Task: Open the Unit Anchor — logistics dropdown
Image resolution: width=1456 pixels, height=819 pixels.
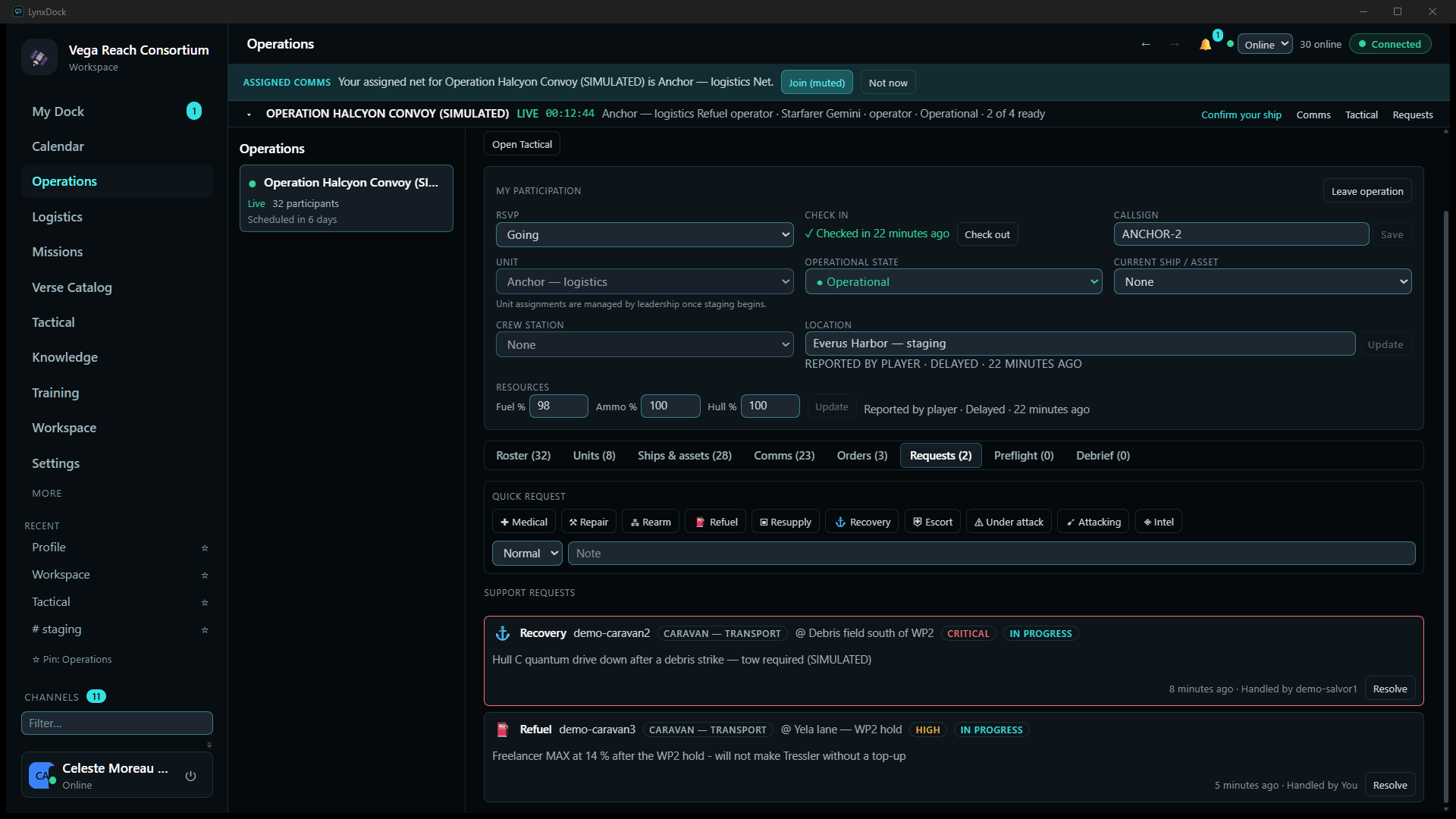Action: [645, 282]
